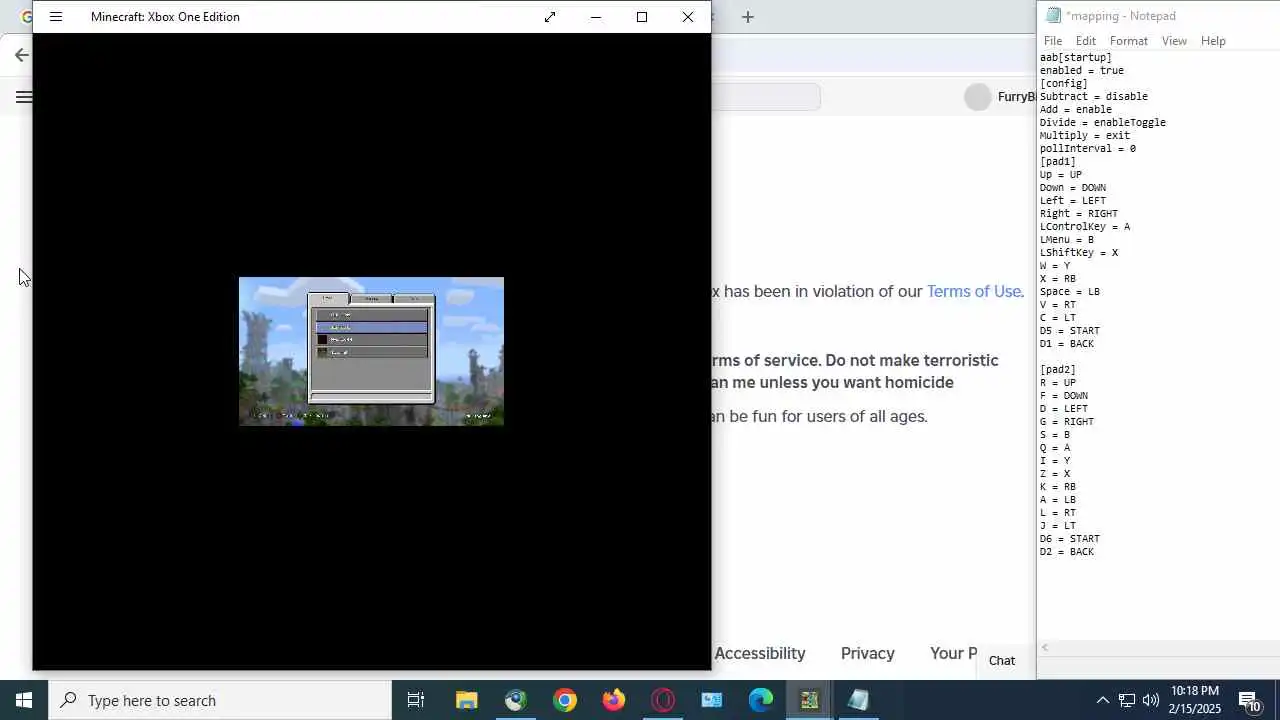Screen dimensions: 1280x720
Task: Click Notepad horizontal scrollbar left arrow
Action: coord(1045,648)
